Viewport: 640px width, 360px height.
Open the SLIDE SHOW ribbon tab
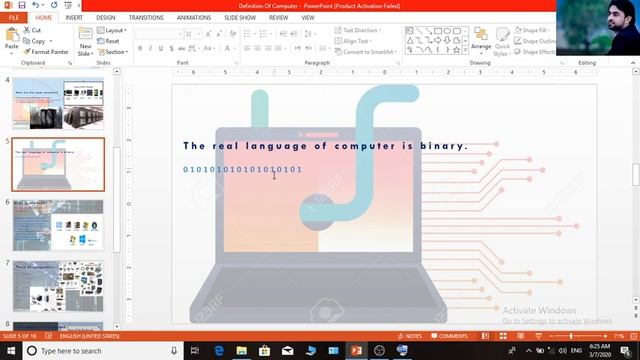(240, 18)
